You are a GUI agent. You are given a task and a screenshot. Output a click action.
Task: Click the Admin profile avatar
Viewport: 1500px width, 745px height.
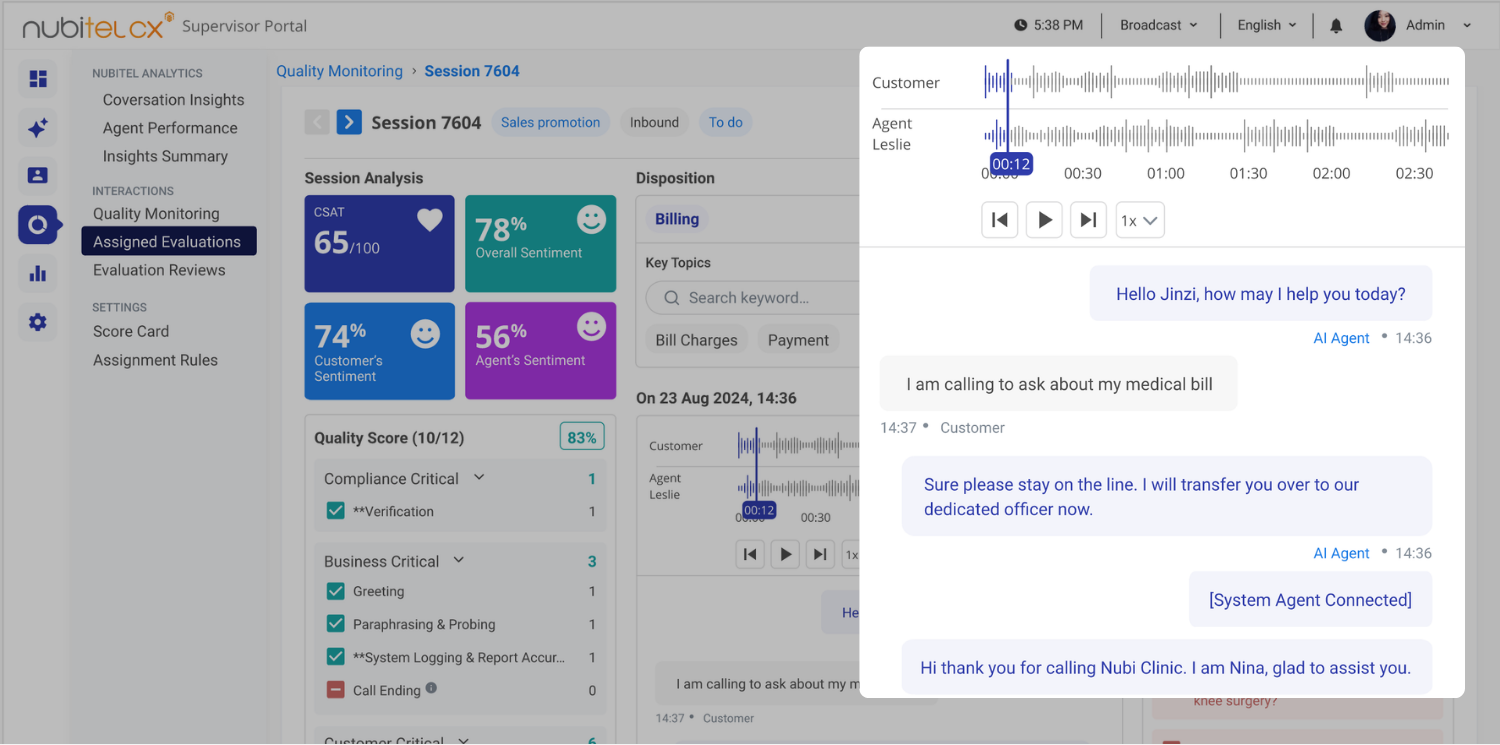tap(1380, 26)
